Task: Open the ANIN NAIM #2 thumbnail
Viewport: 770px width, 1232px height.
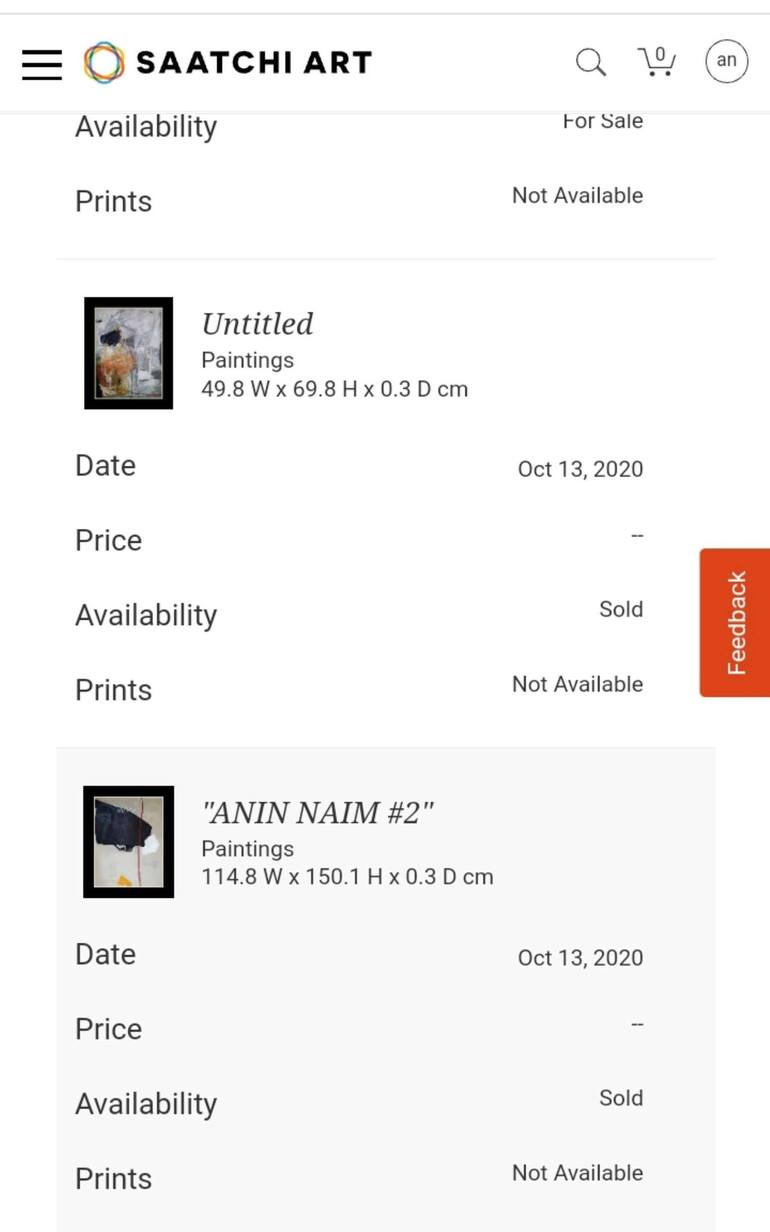Action: tap(128, 842)
